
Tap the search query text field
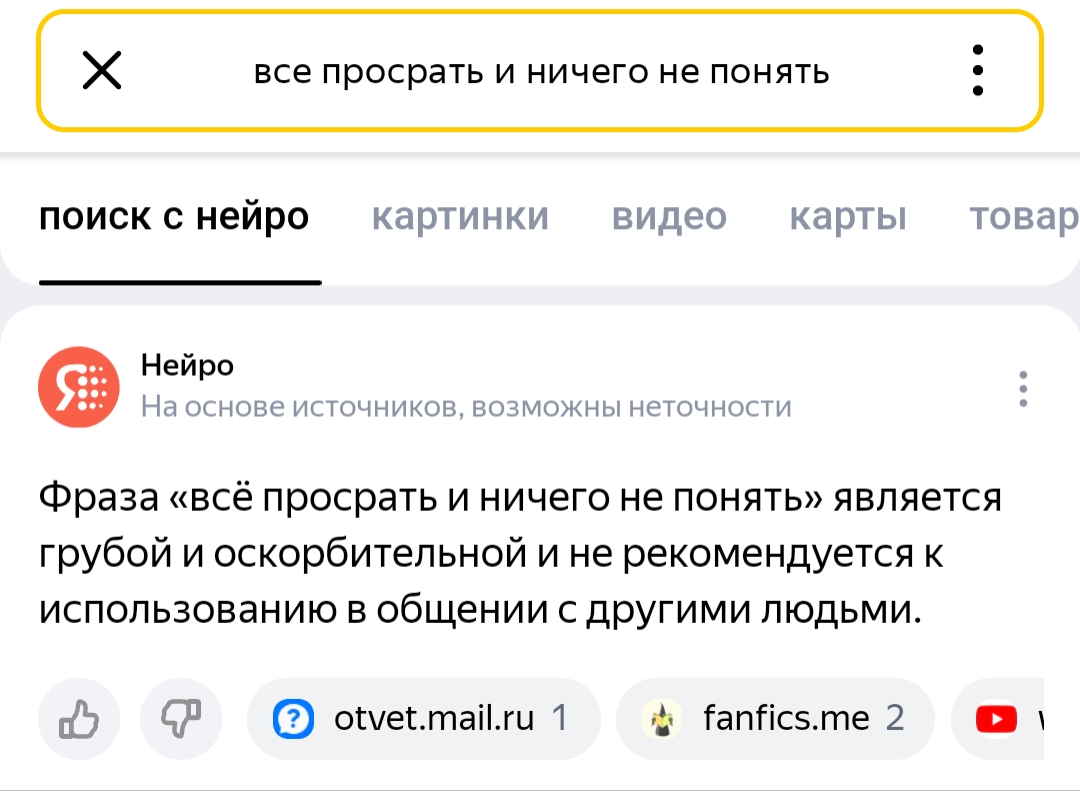pyautogui.click(x=541, y=72)
